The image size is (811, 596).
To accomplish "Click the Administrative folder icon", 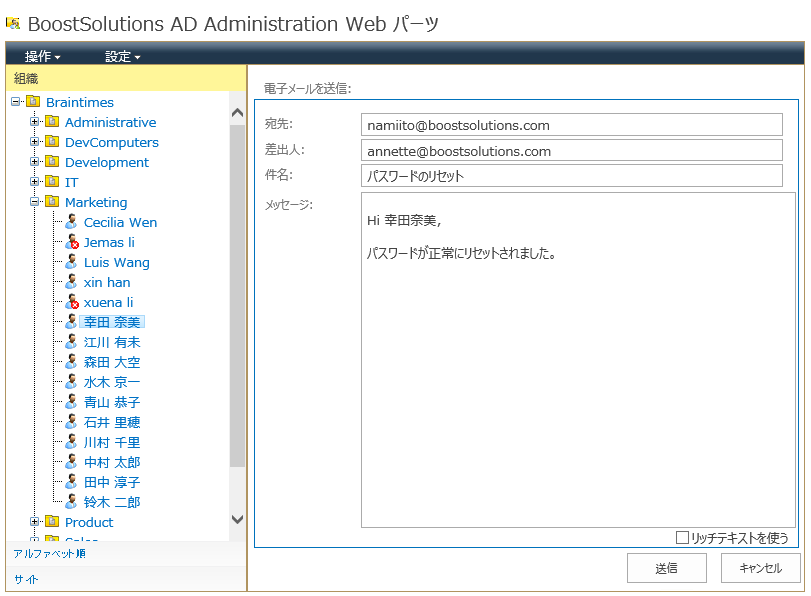I will 52,122.
